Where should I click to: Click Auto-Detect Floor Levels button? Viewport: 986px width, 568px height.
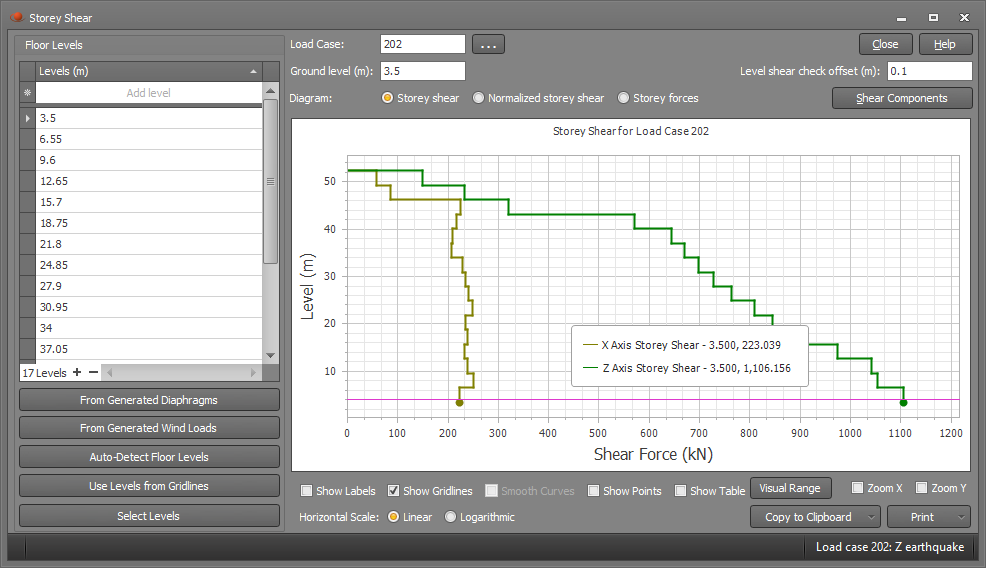click(x=149, y=457)
